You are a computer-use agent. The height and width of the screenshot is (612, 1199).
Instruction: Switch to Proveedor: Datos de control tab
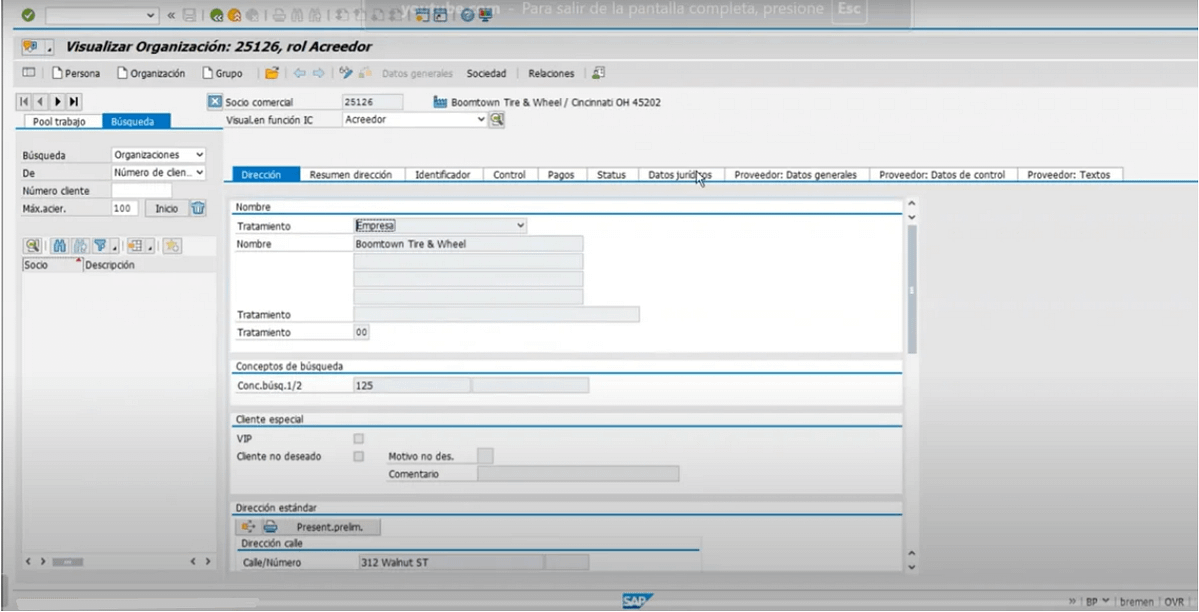click(x=942, y=174)
